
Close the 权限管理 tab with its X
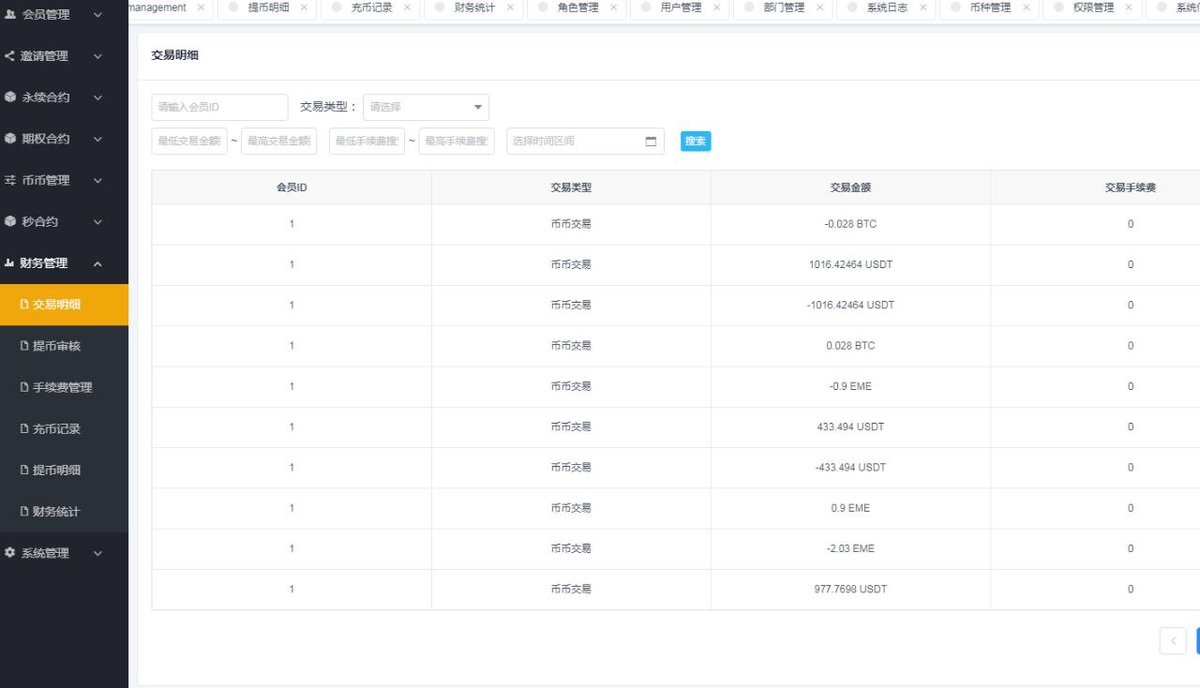pos(1128,7)
